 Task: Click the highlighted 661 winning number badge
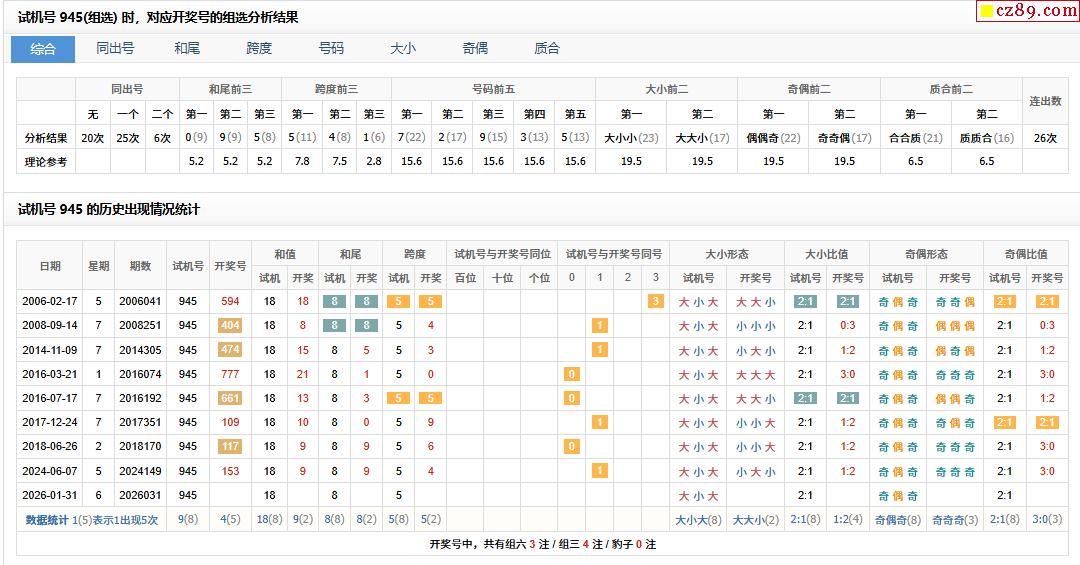point(230,398)
